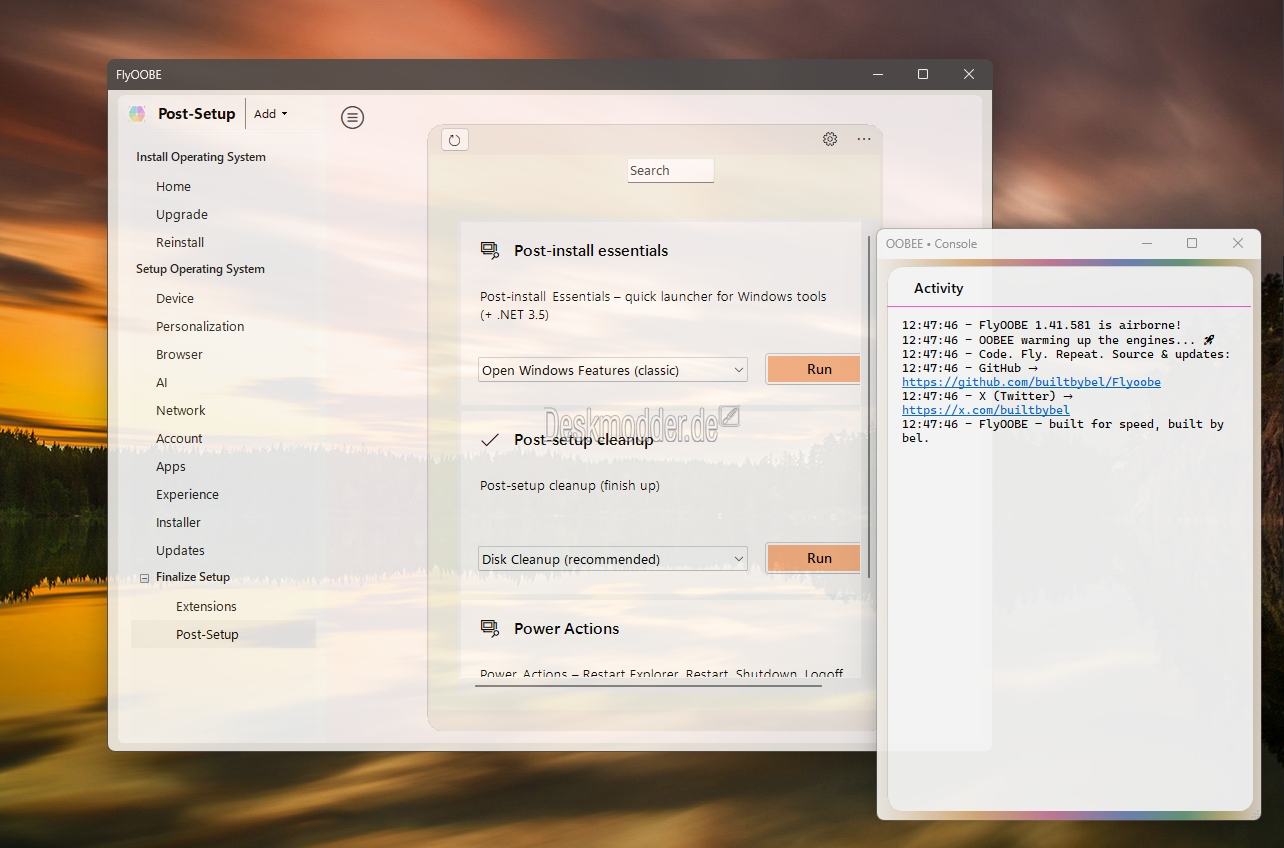The width and height of the screenshot is (1284, 848).
Task: Expand the Open Windows Features combo box
Action: click(x=612, y=370)
